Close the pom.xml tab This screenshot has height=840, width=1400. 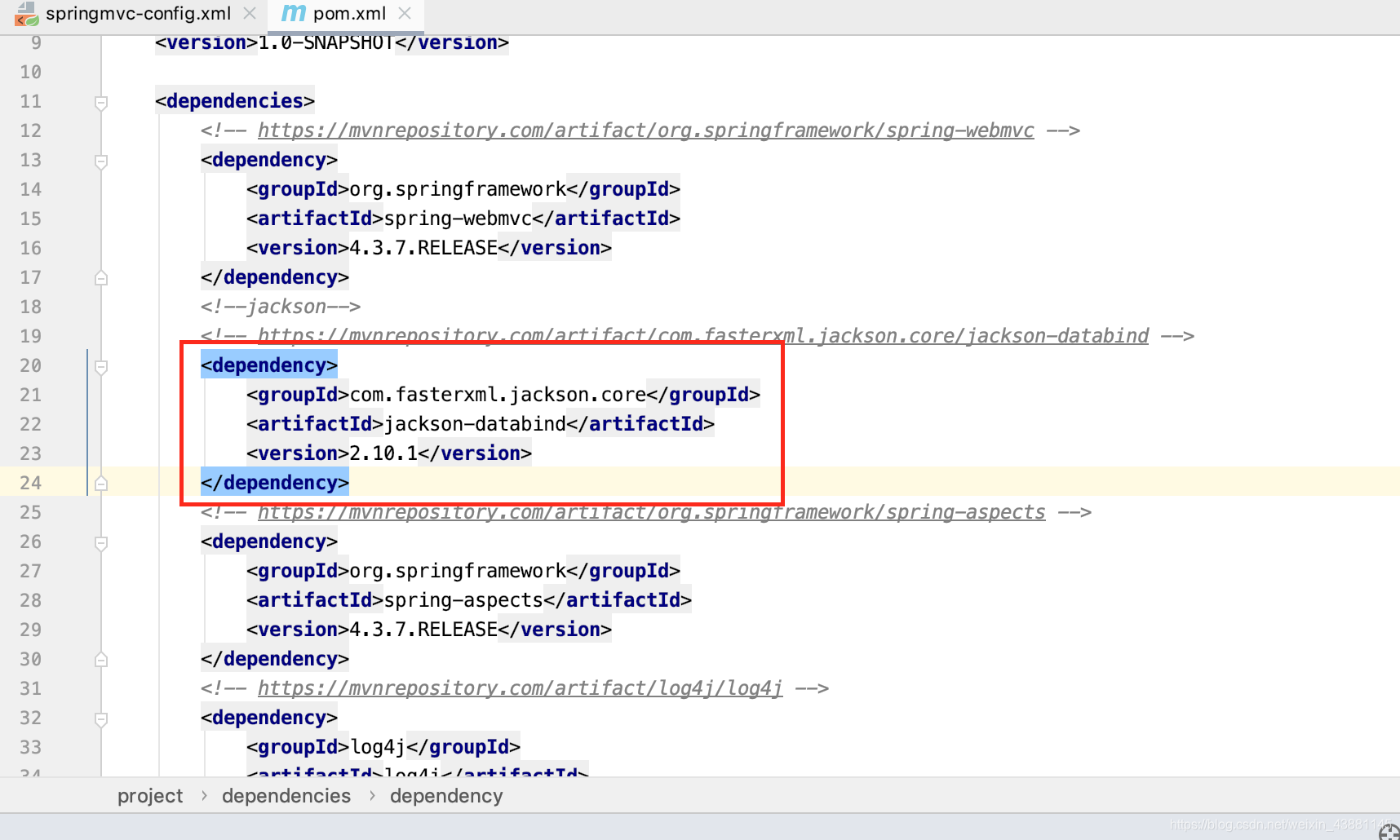pos(405,14)
